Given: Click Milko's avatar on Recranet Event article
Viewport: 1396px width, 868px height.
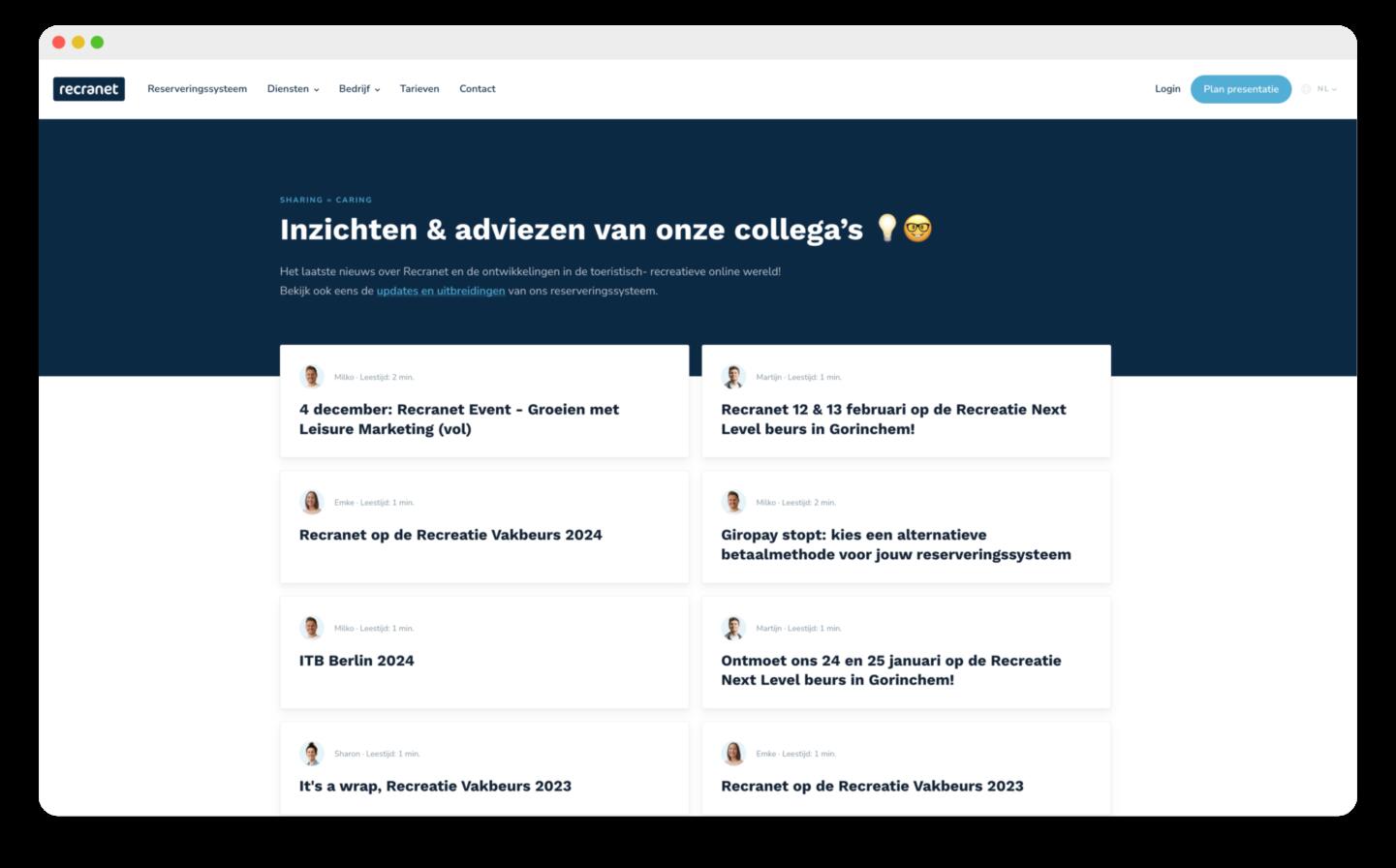Looking at the screenshot, I should (312, 377).
